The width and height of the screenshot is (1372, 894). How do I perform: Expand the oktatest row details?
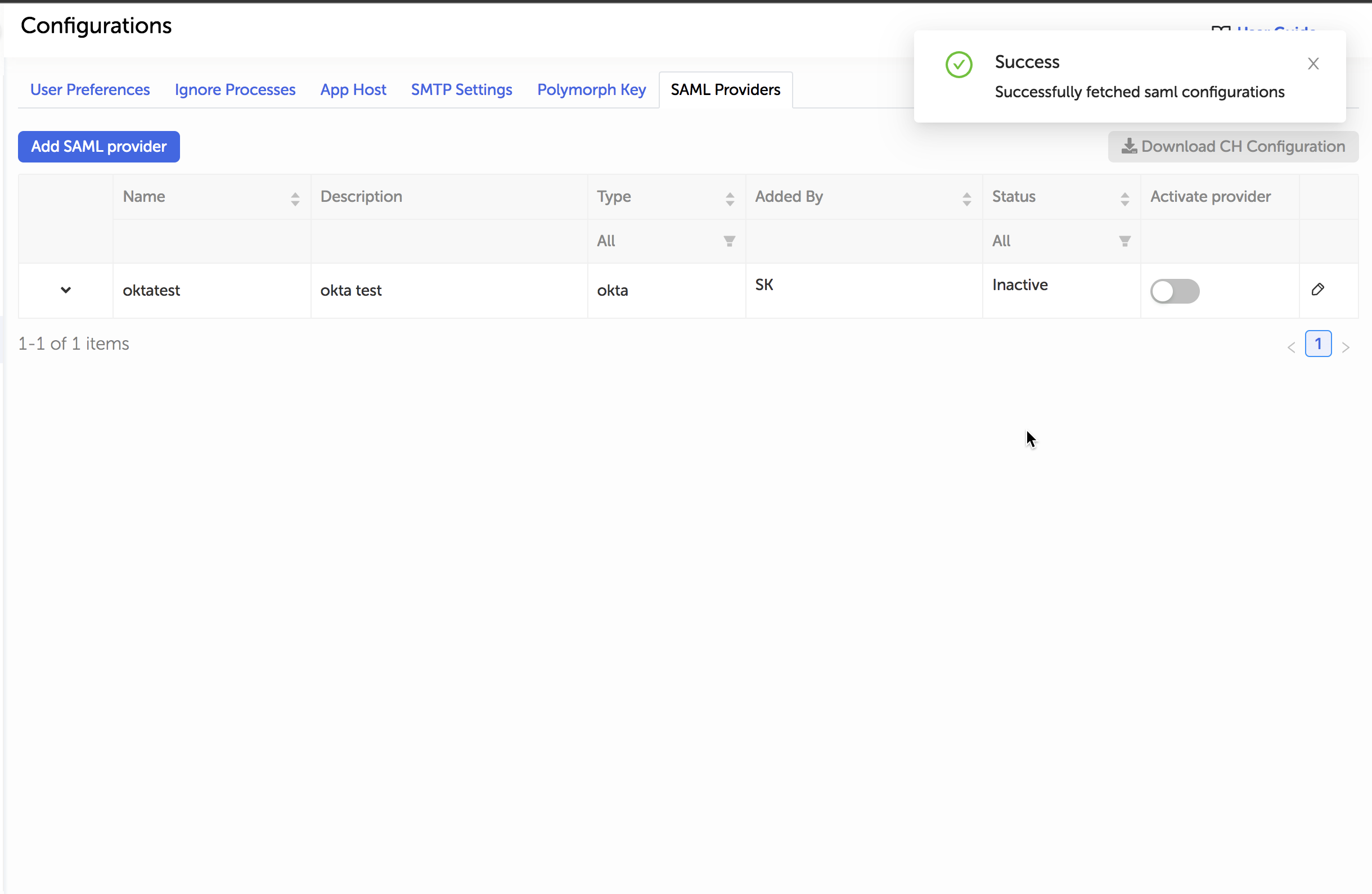click(66, 290)
